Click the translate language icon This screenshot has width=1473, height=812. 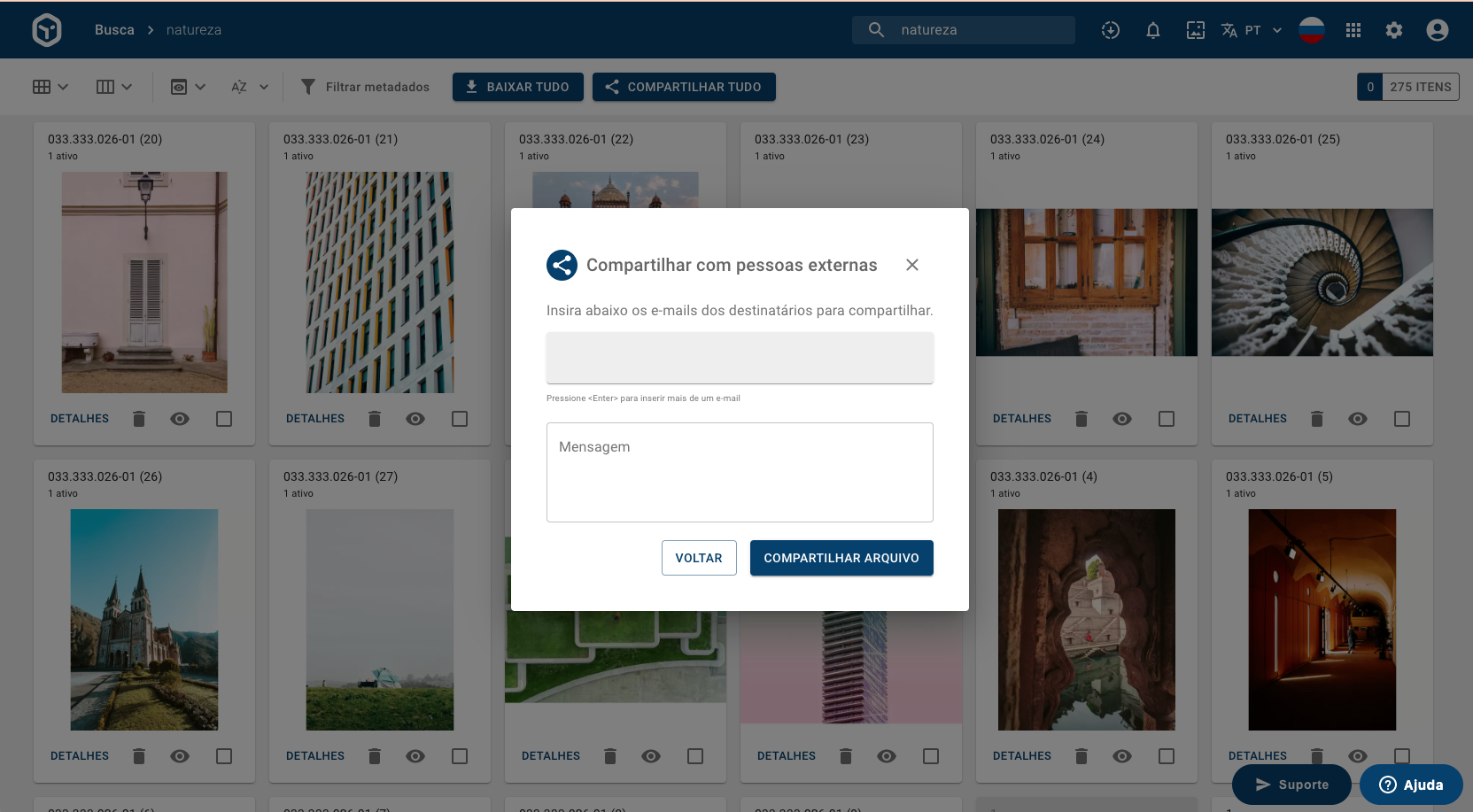pos(1229,30)
